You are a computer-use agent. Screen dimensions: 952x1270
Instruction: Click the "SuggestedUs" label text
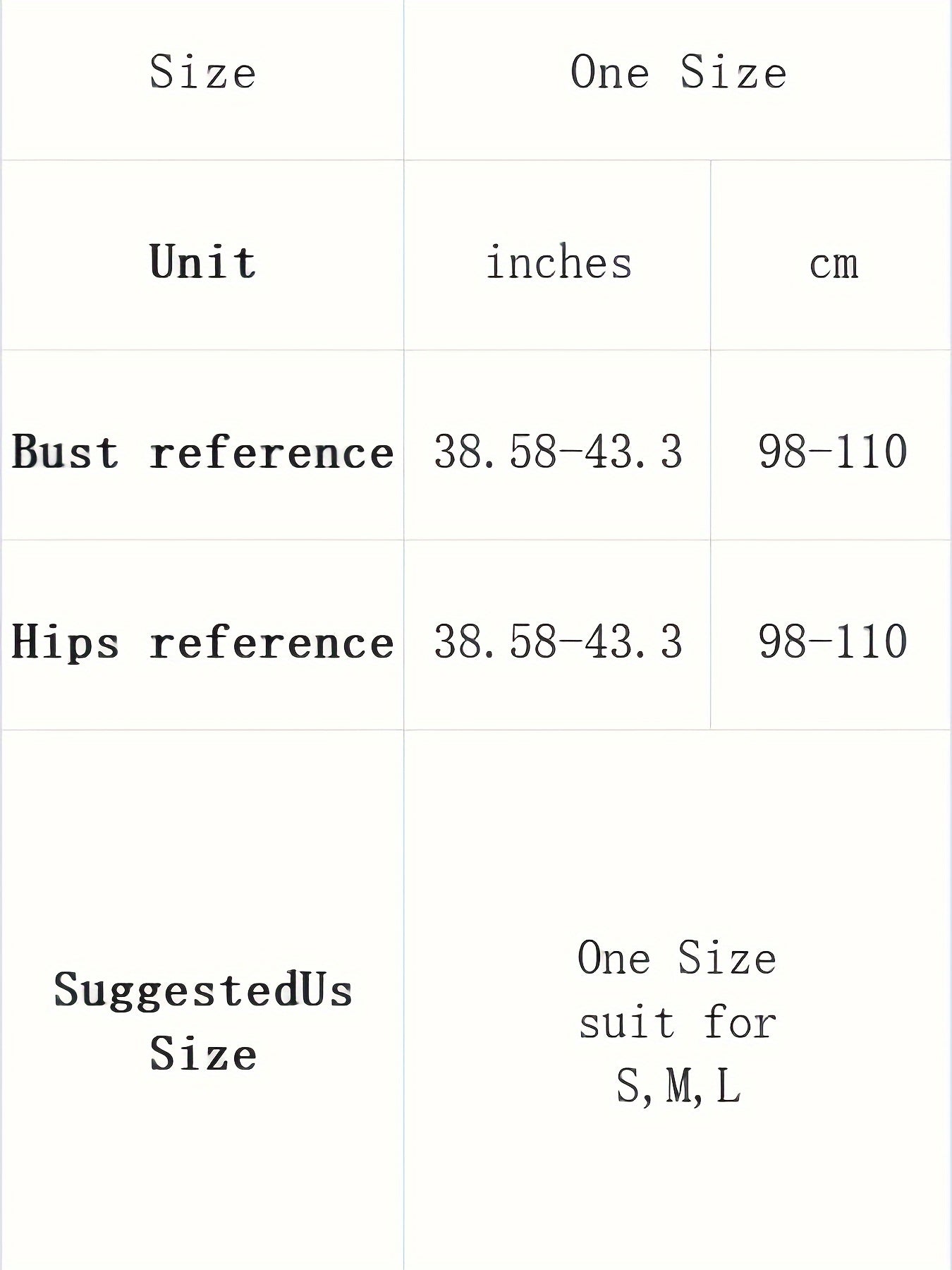[203, 989]
